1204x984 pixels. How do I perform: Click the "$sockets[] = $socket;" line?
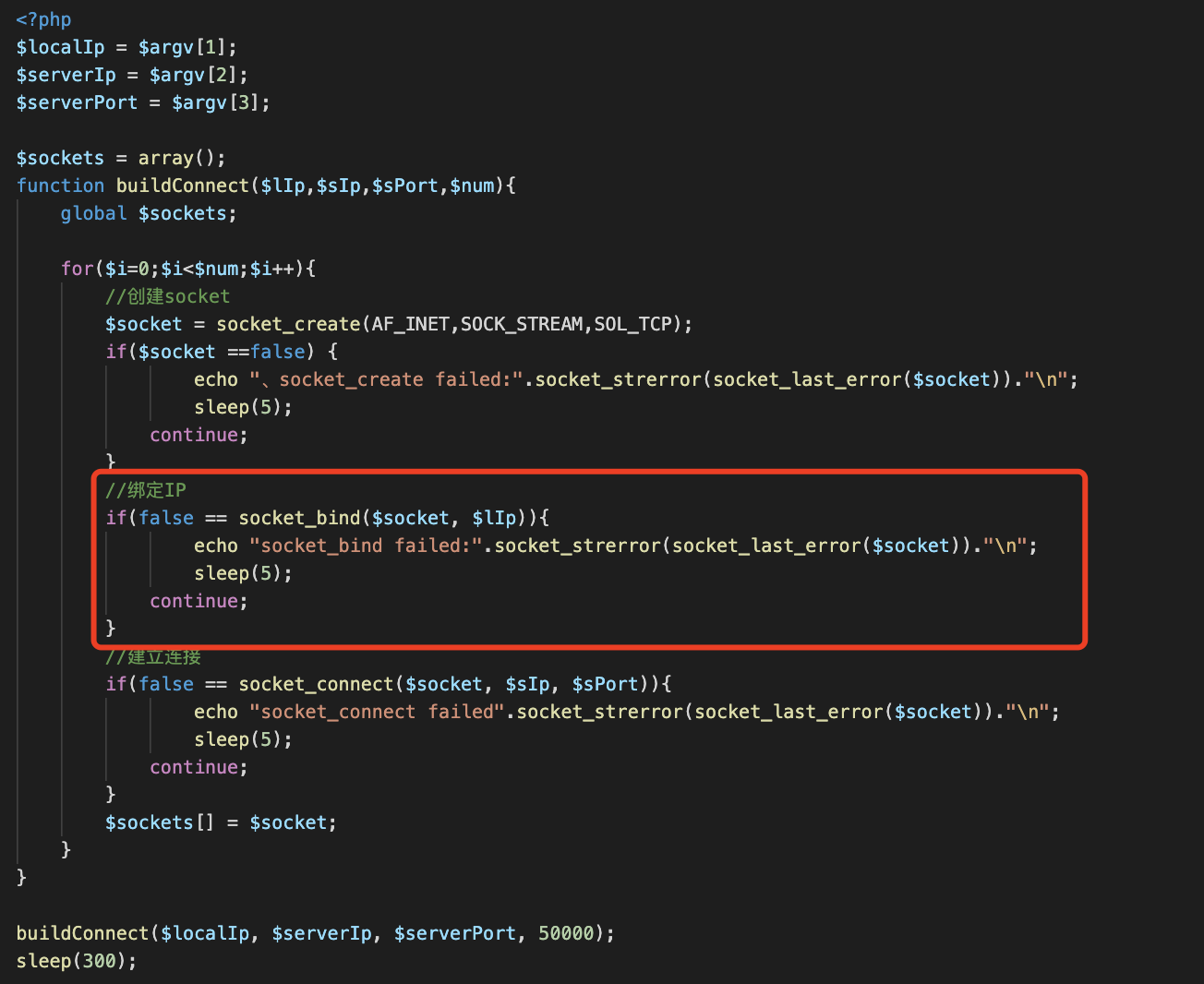point(221,822)
